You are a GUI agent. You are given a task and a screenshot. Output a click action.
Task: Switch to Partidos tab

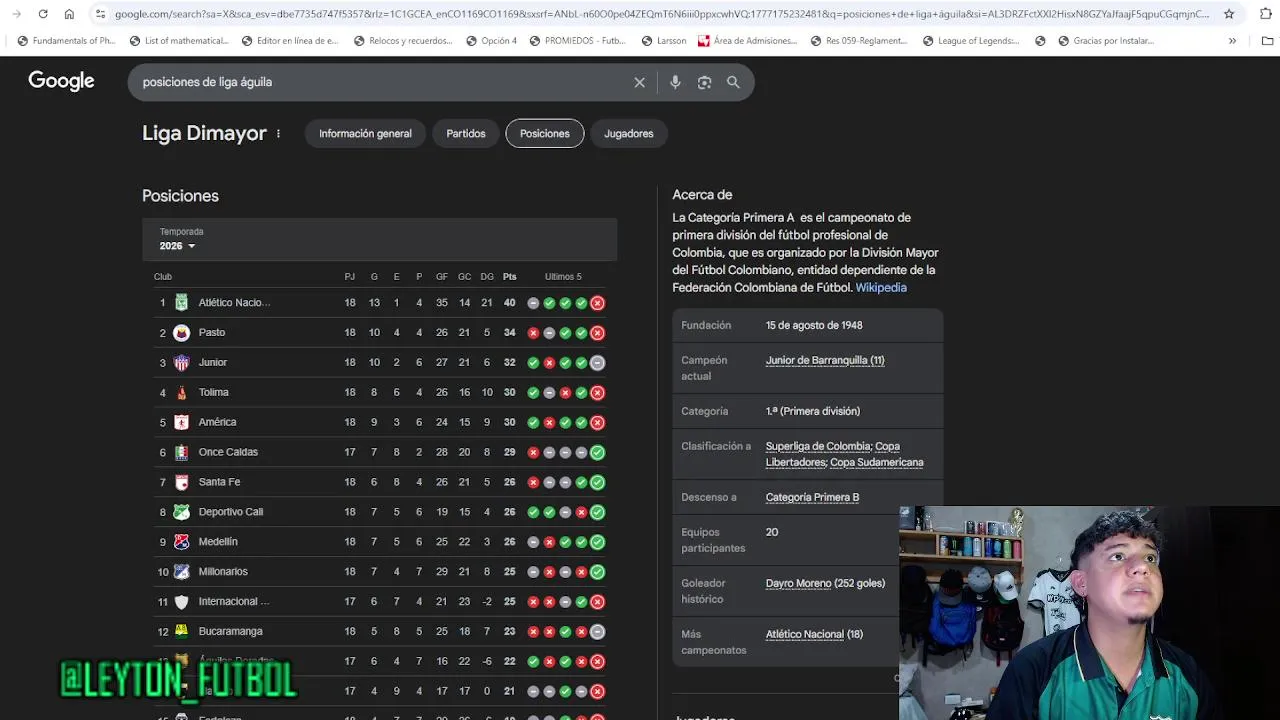click(x=466, y=134)
